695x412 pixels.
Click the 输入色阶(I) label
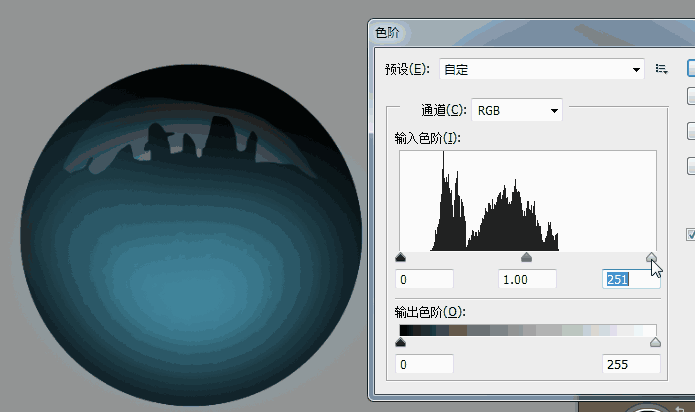coord(428,138)
